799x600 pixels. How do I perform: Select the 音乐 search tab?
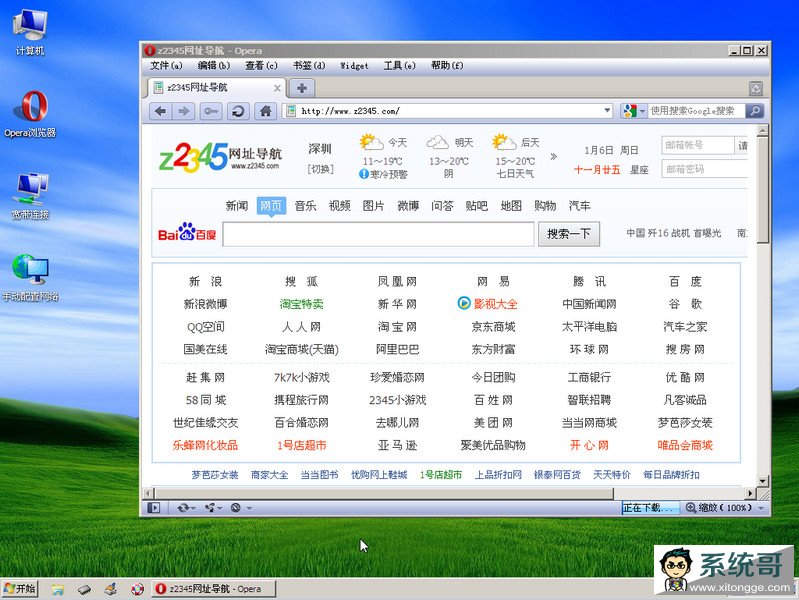(x=305, y=205)
